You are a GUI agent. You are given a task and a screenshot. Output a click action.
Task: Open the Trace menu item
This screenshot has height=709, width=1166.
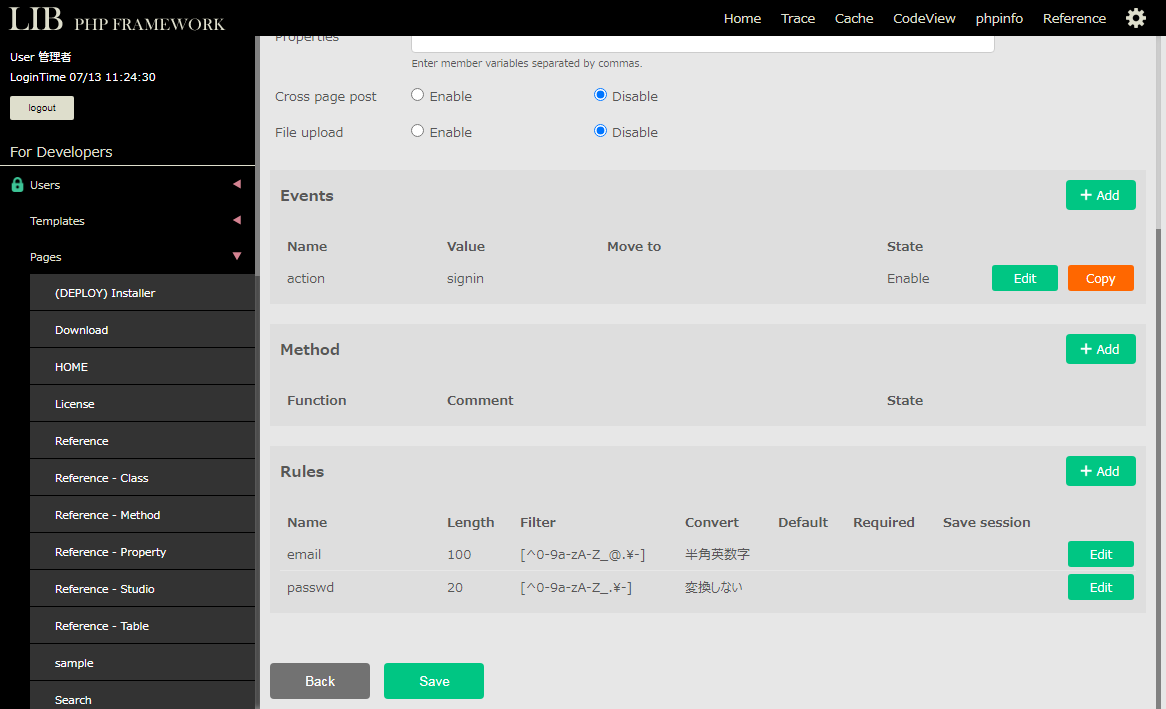(797, 18)
